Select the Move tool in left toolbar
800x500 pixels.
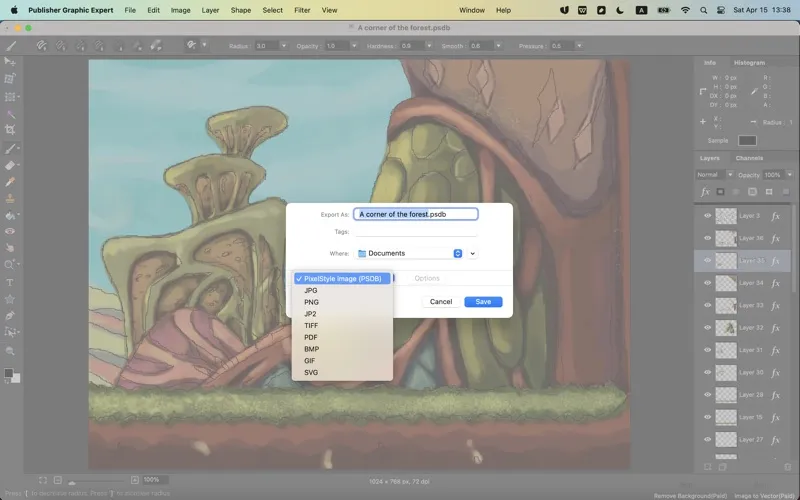pyautogui.click(x=10, y=62)
